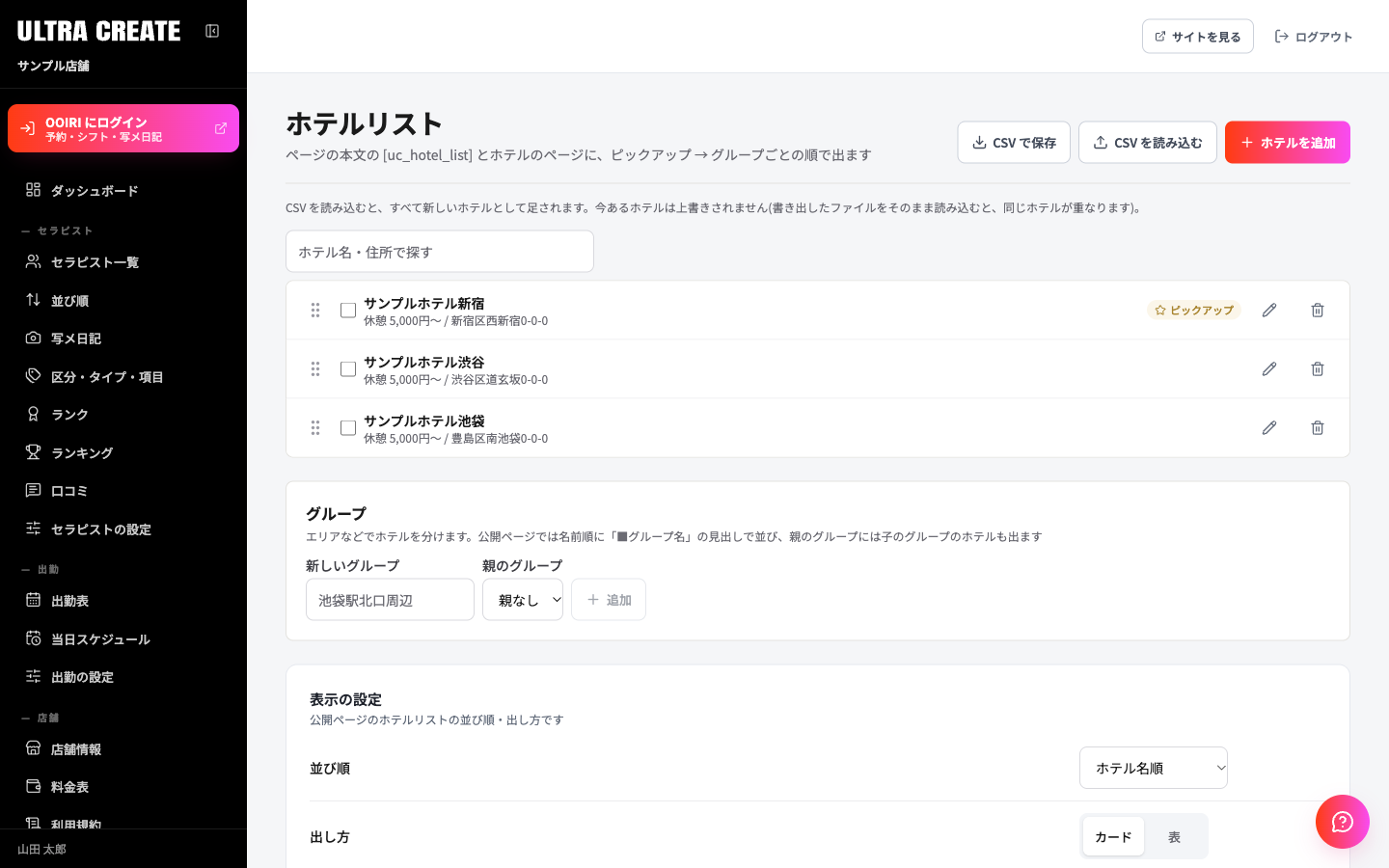
Task: Edit サンプルホテル新宿 with the pencil icon
Action: click(1269, 311)
